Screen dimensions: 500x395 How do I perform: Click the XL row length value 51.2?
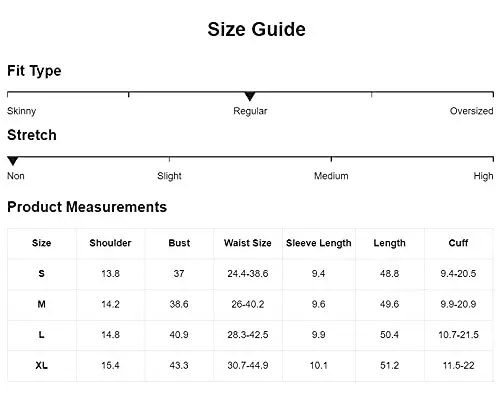click(x=389, y=366)
